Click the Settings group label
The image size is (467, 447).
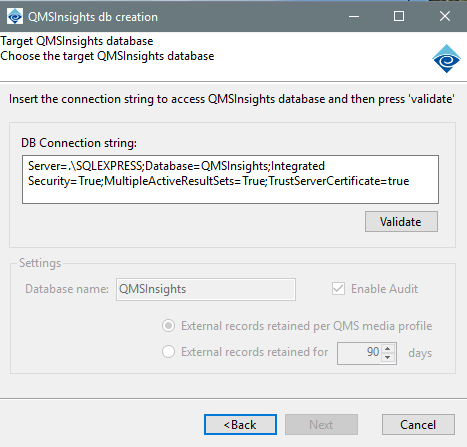pos(40,263)
